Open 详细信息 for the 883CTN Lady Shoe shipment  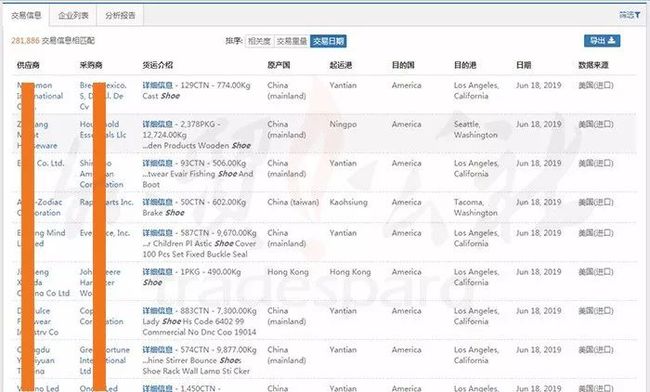158,311
